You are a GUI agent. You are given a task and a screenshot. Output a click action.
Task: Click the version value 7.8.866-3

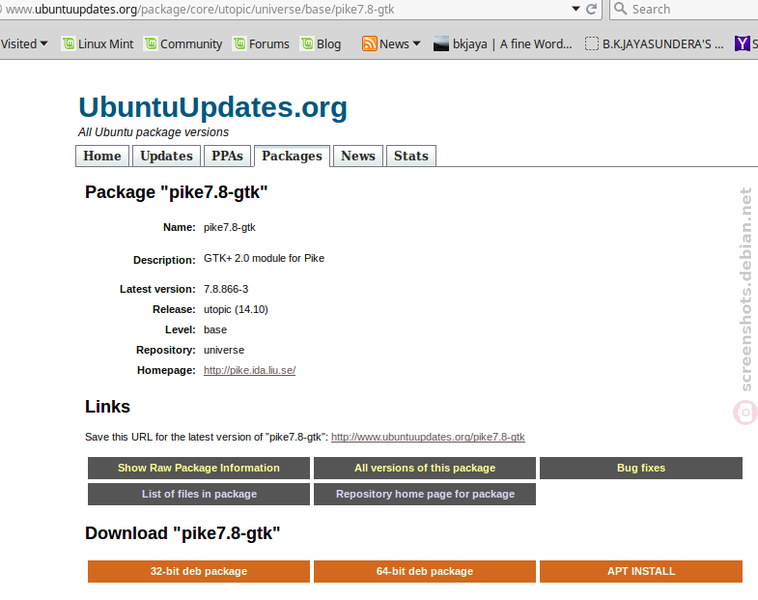click(x=226, y=289)
